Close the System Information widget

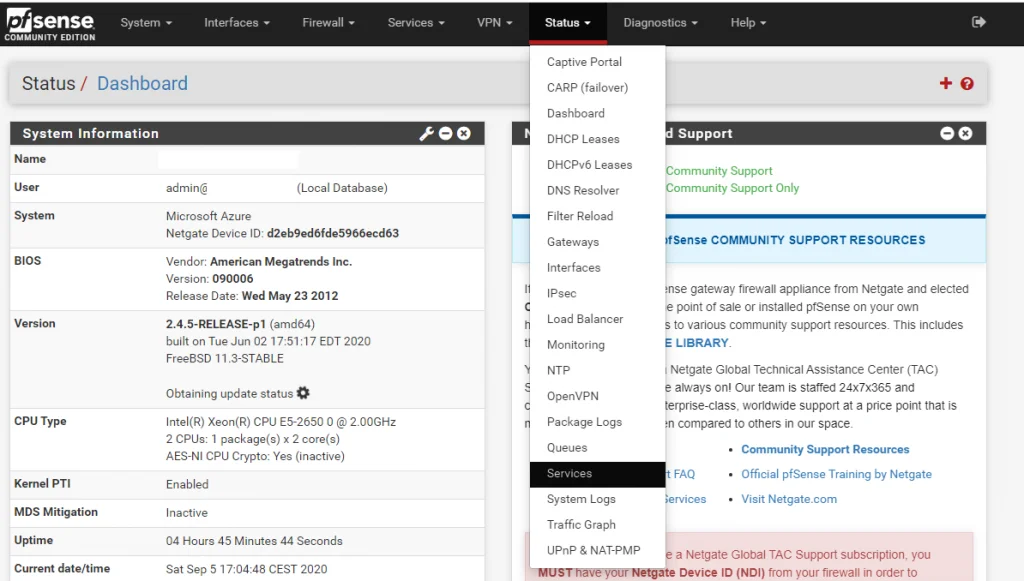[x=464, y=133]
